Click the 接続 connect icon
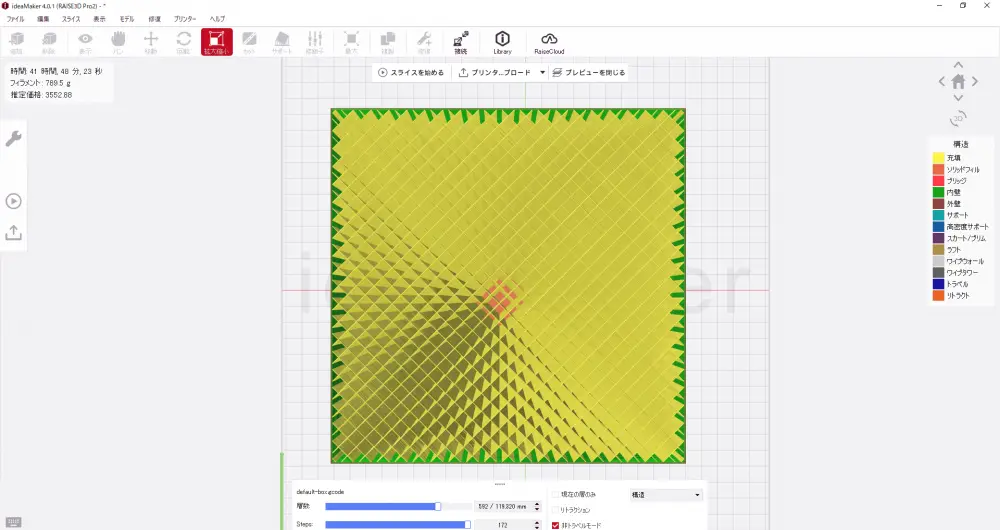This screenshot has height=530, width=1000. 460,42
